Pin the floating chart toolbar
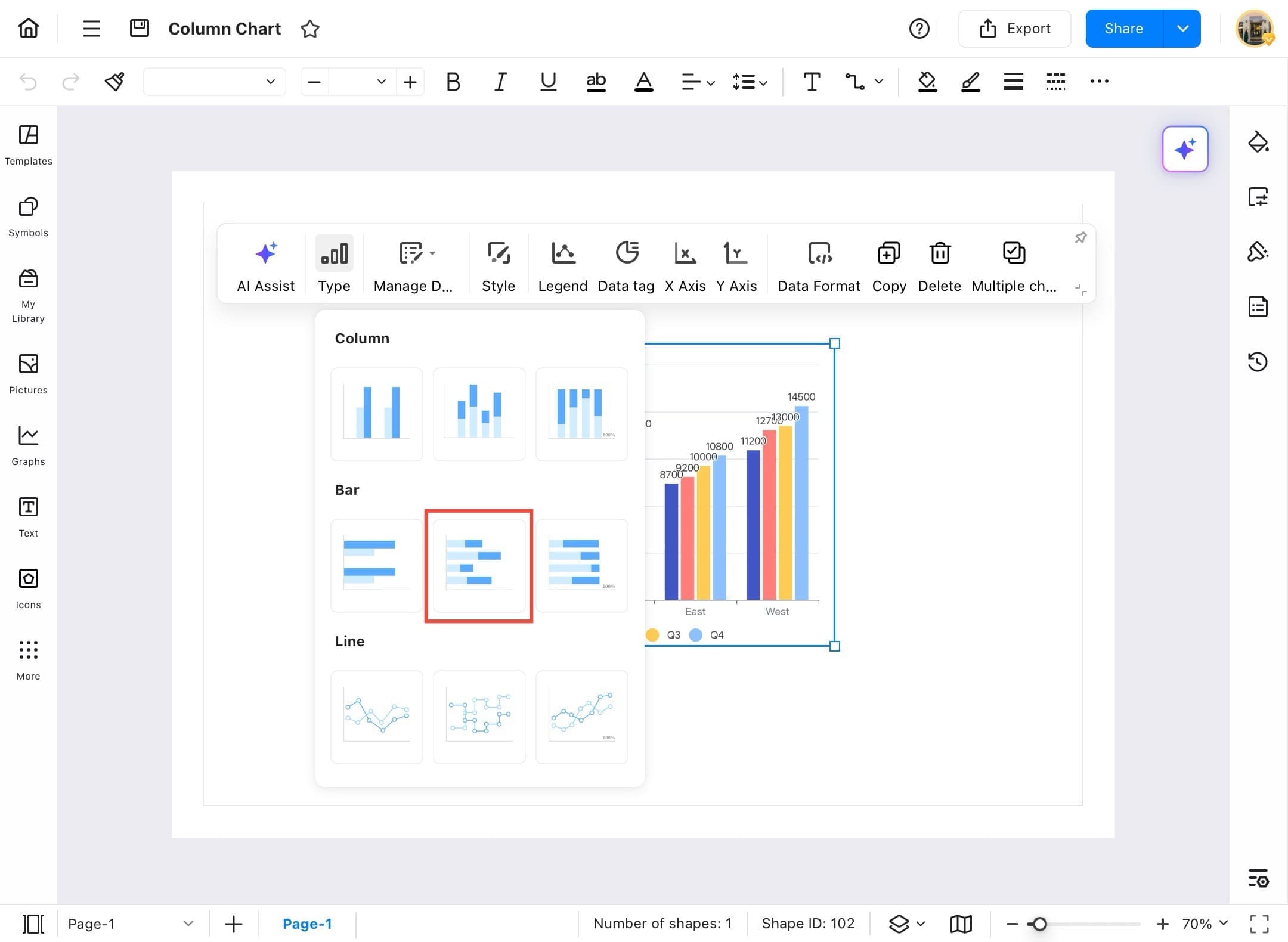1288x942 pixels. coord(1080,238)
